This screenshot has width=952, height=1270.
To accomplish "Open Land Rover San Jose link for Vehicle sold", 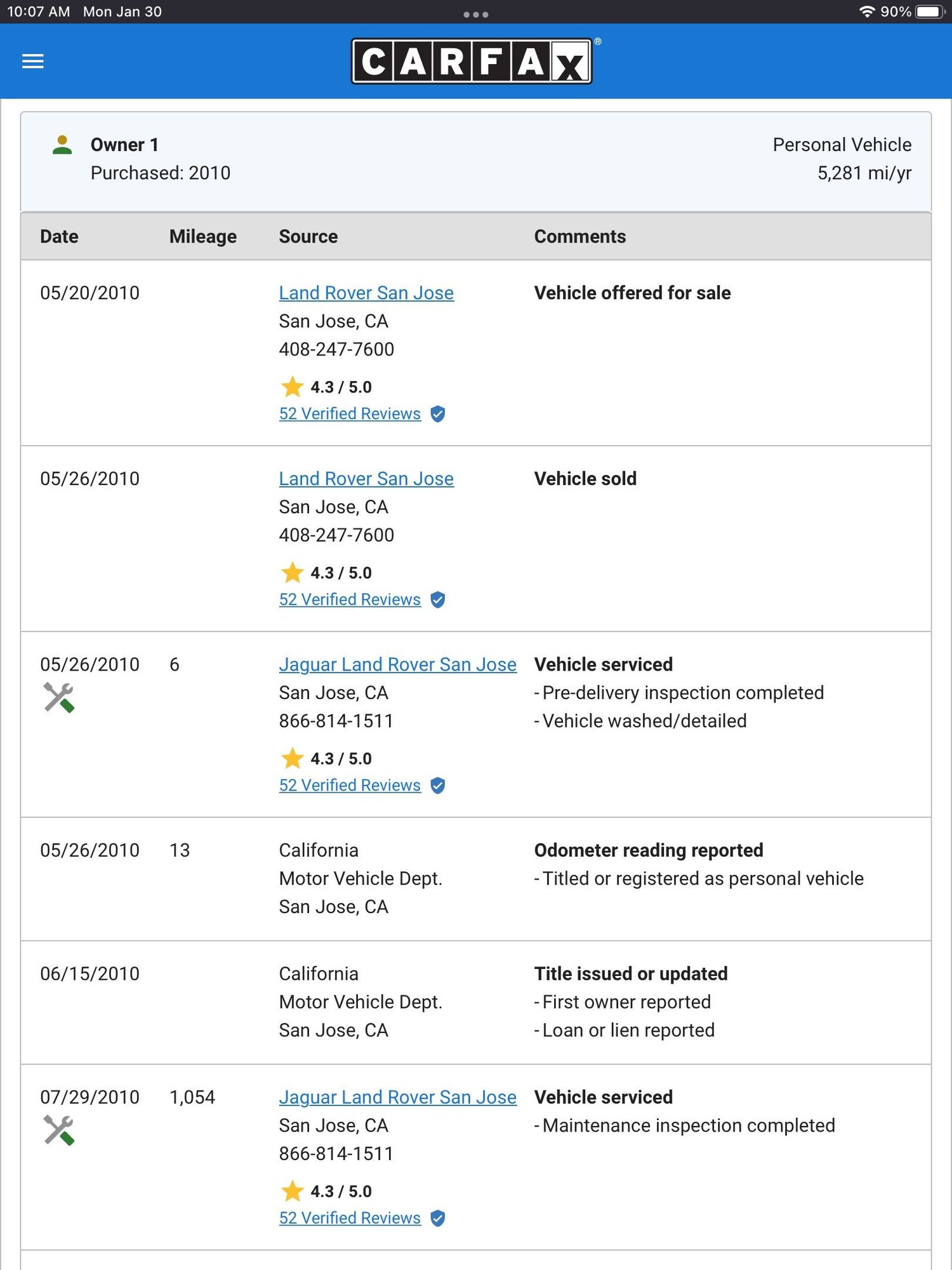I will tap(366, 479).
